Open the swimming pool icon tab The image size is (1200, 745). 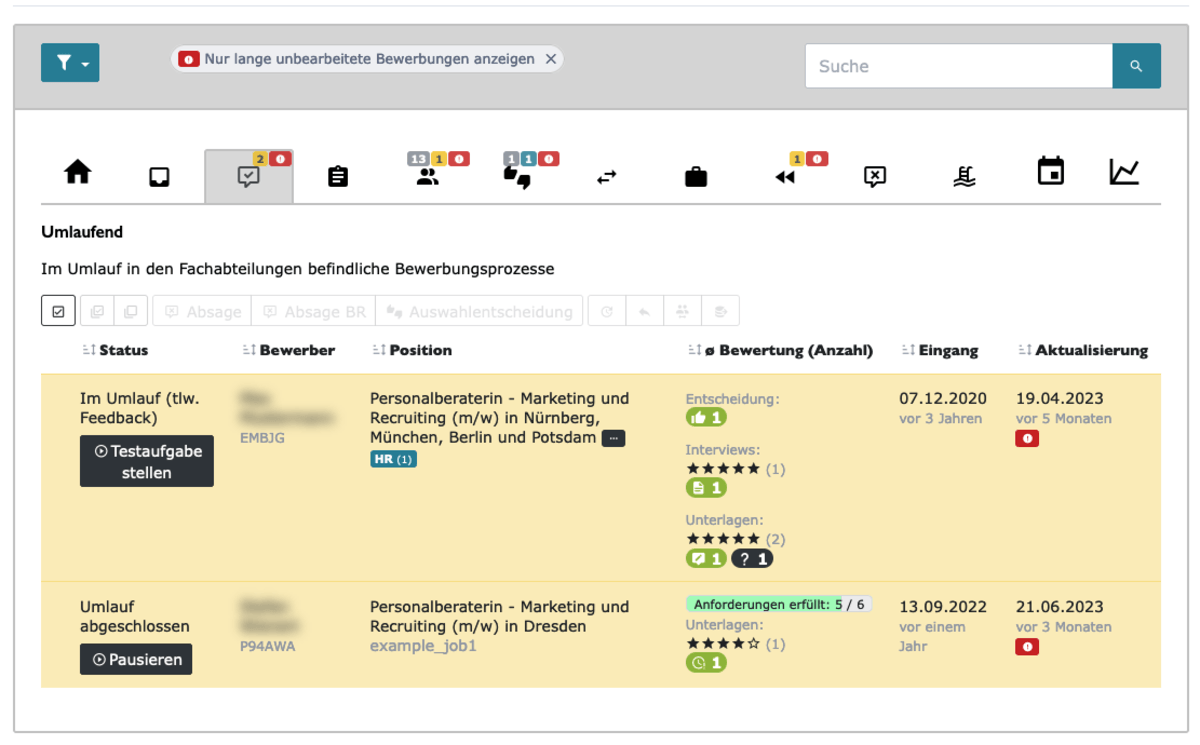[964, 177]
